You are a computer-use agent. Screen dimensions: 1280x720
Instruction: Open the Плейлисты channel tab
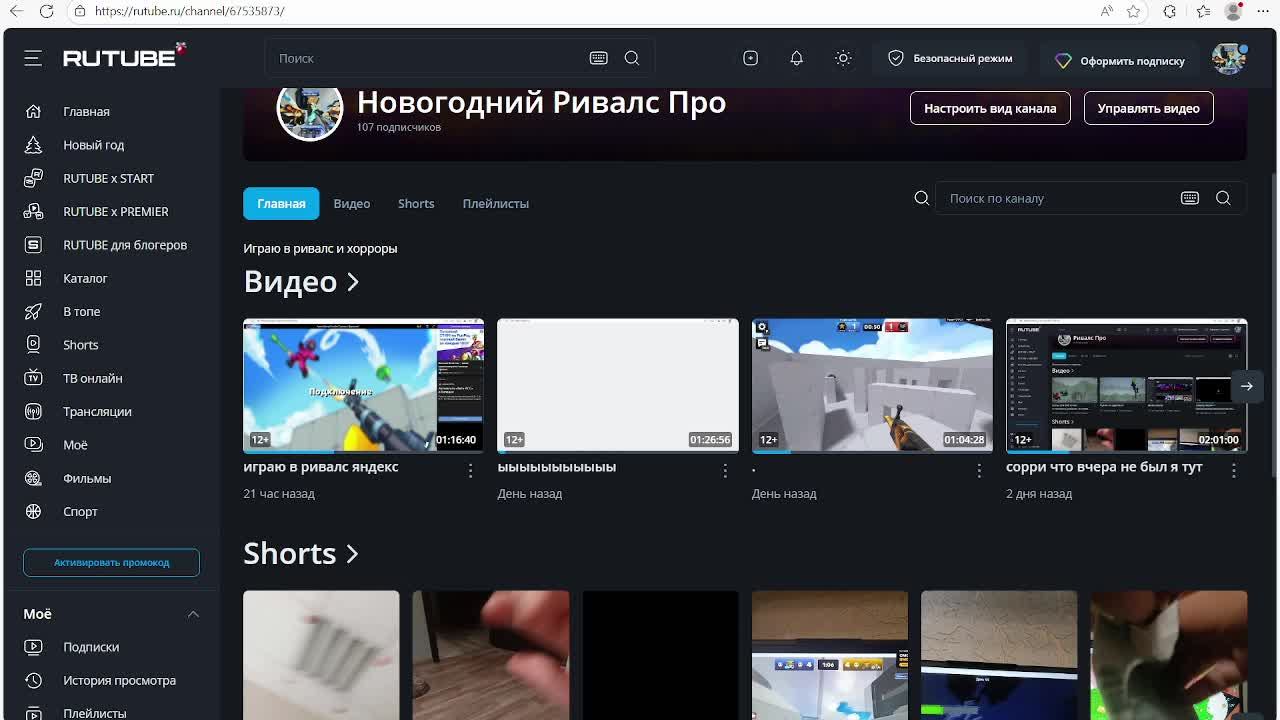495,203
